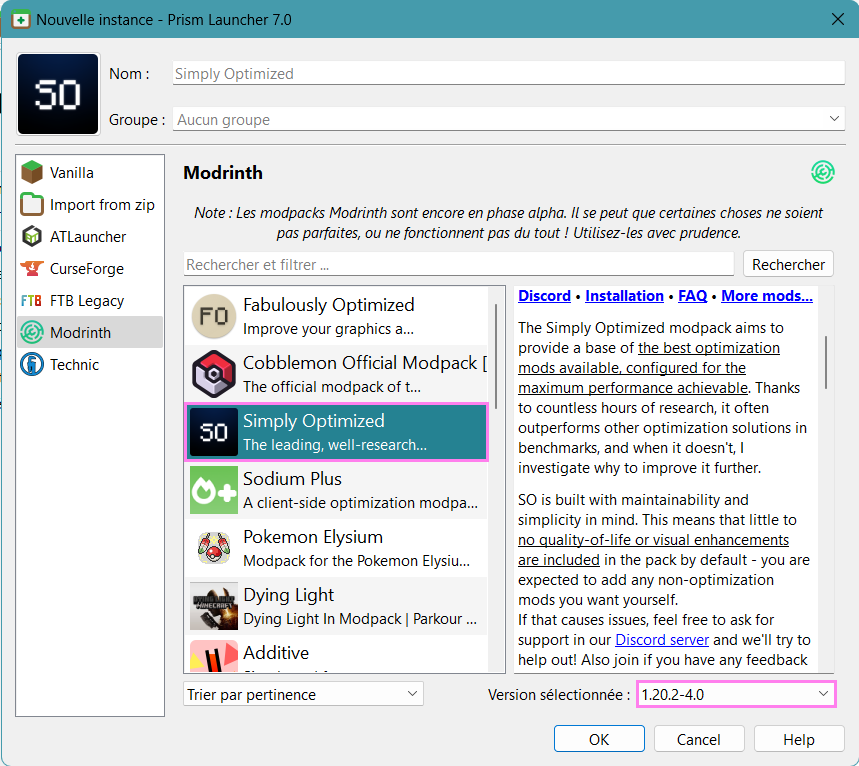Click the description panel vertical scrollbar
Viewport: 859px width, 766px height.
click(826, 362)
